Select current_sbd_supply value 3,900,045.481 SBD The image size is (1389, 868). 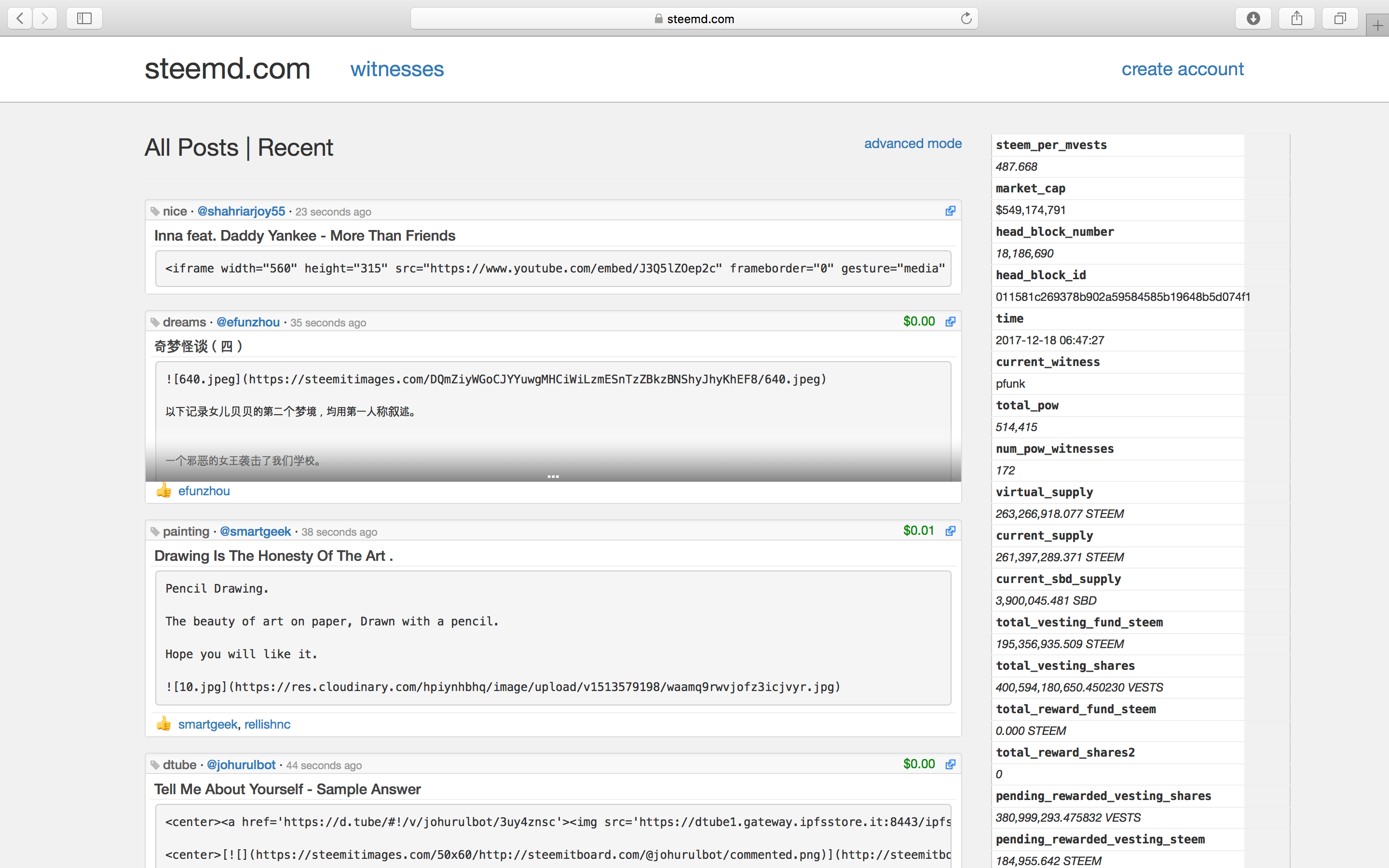click(1046, 601)
